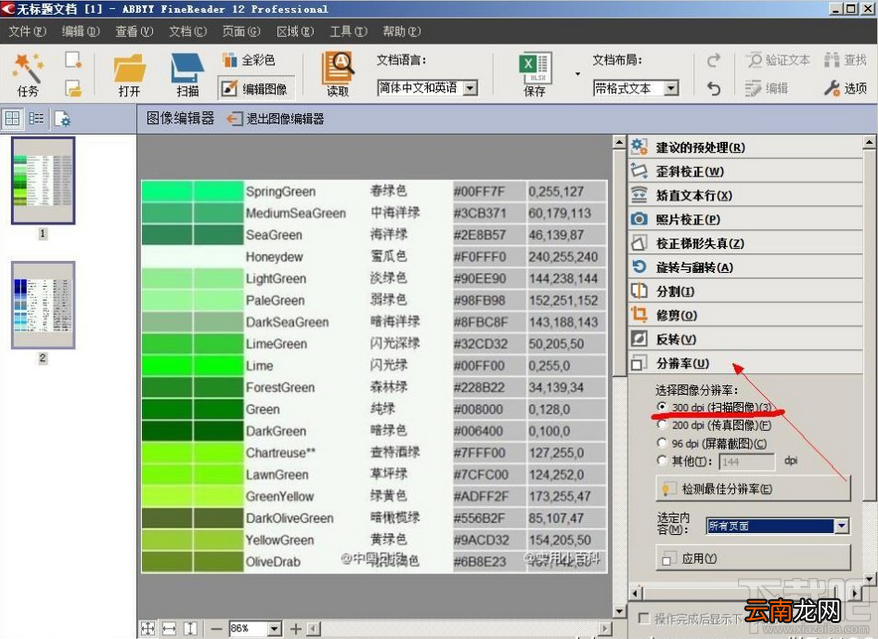Expand 修剪 crop section
The image size is (878, 639).
click(x=745, y=315)
